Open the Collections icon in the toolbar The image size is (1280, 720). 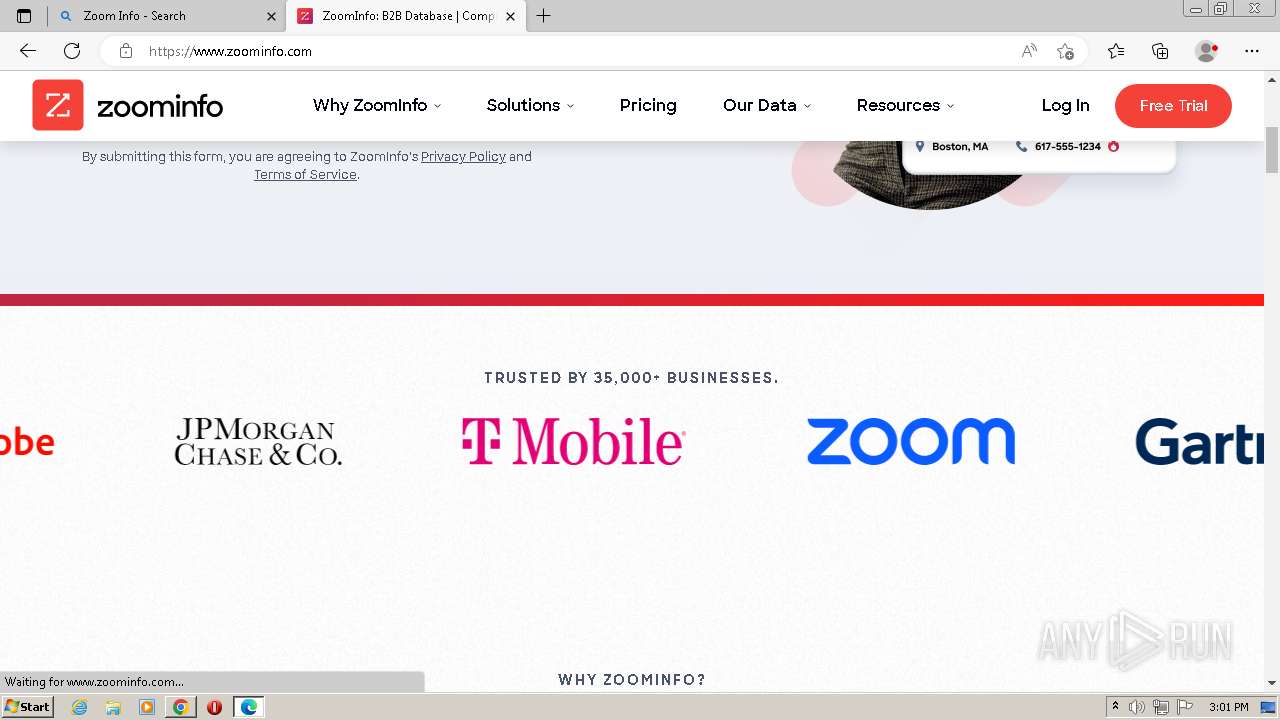(1160, 51)
